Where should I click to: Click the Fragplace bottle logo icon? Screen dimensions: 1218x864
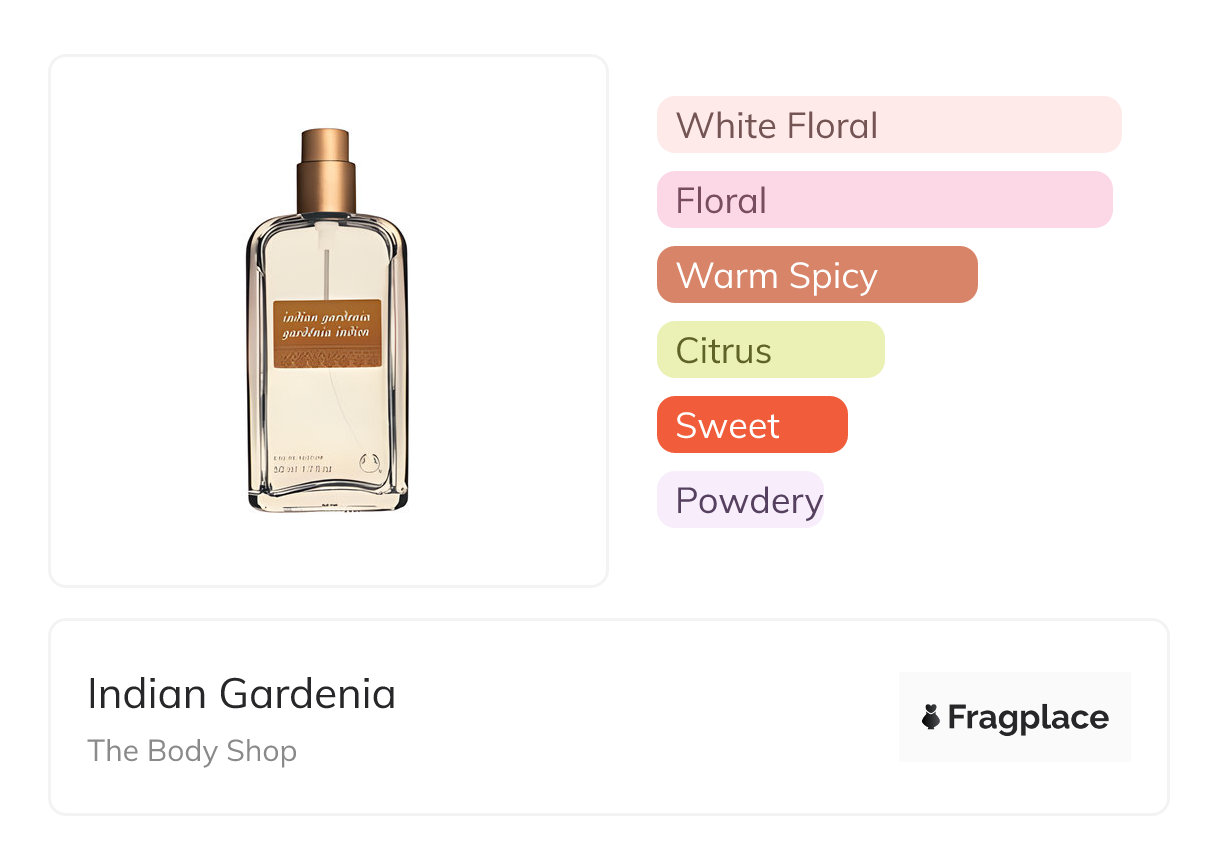(931, 717)
